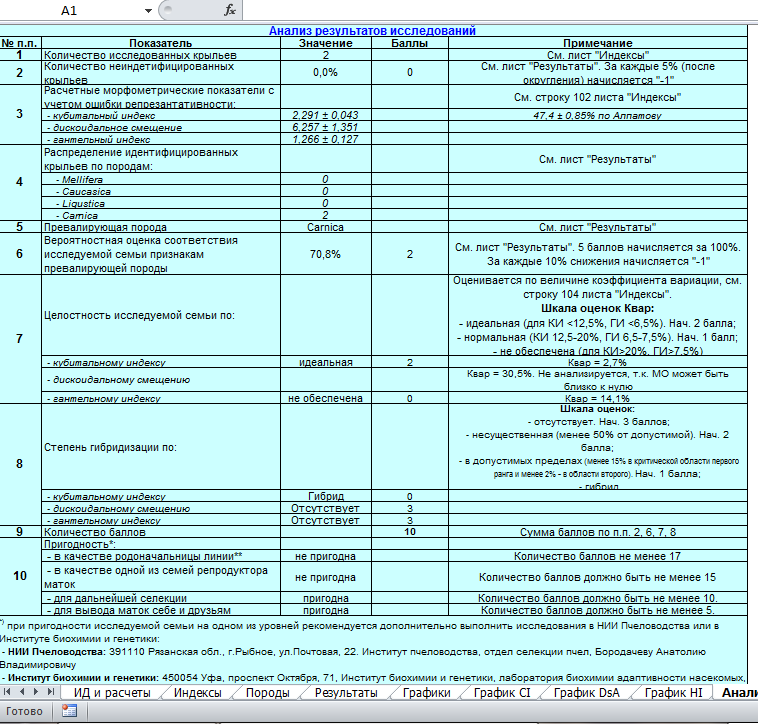Open the Результаты sheet tab
Screen dimensions: 758x724
tap(346, 692)
